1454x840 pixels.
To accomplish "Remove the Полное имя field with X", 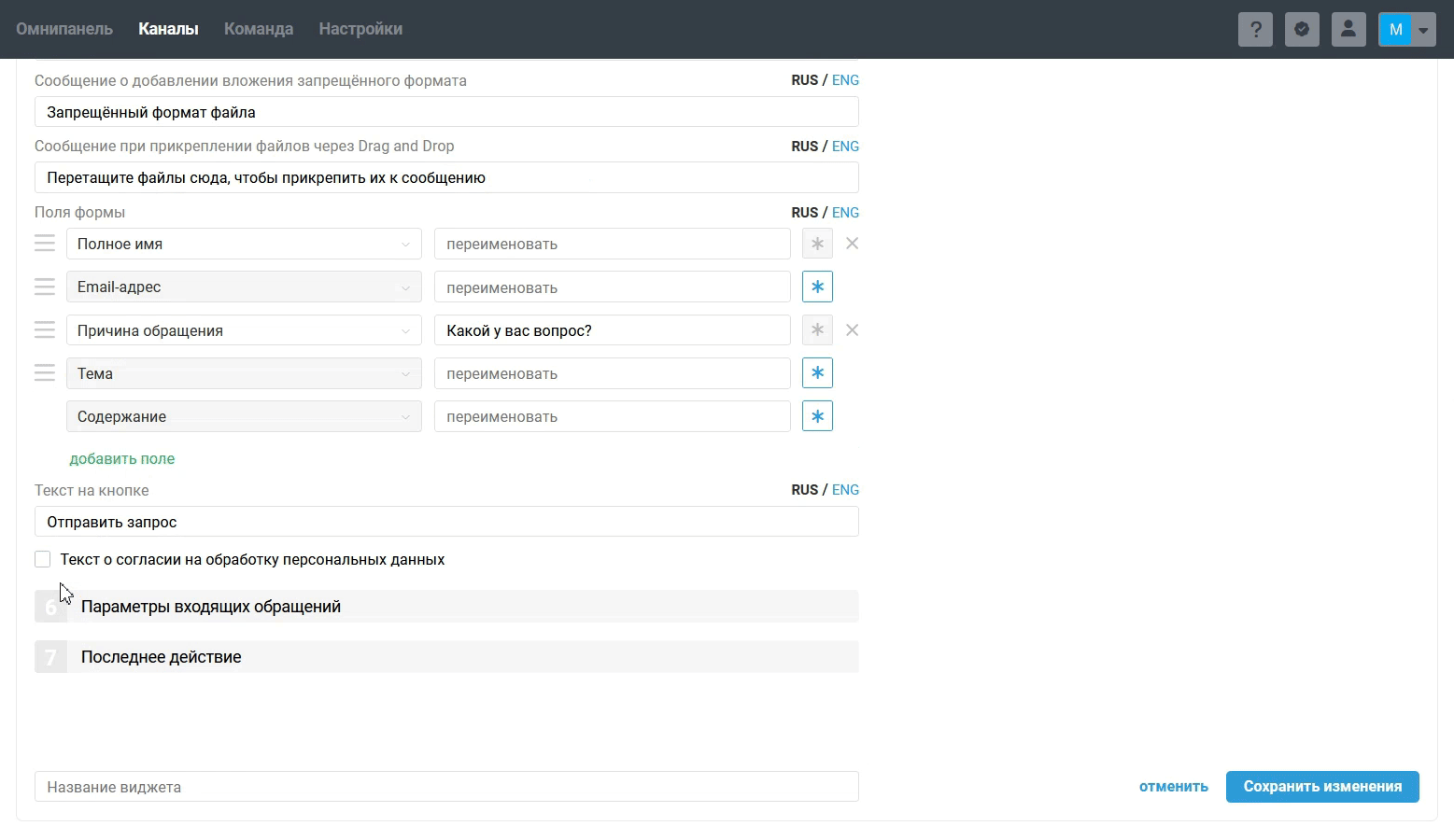I will [x=852, y=244].
